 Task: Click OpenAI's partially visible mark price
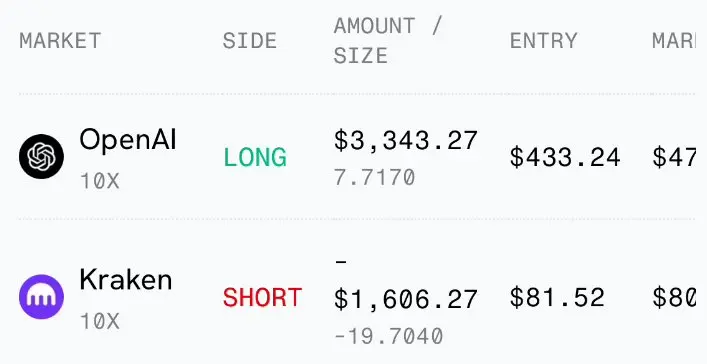click(x=674, y=158)
